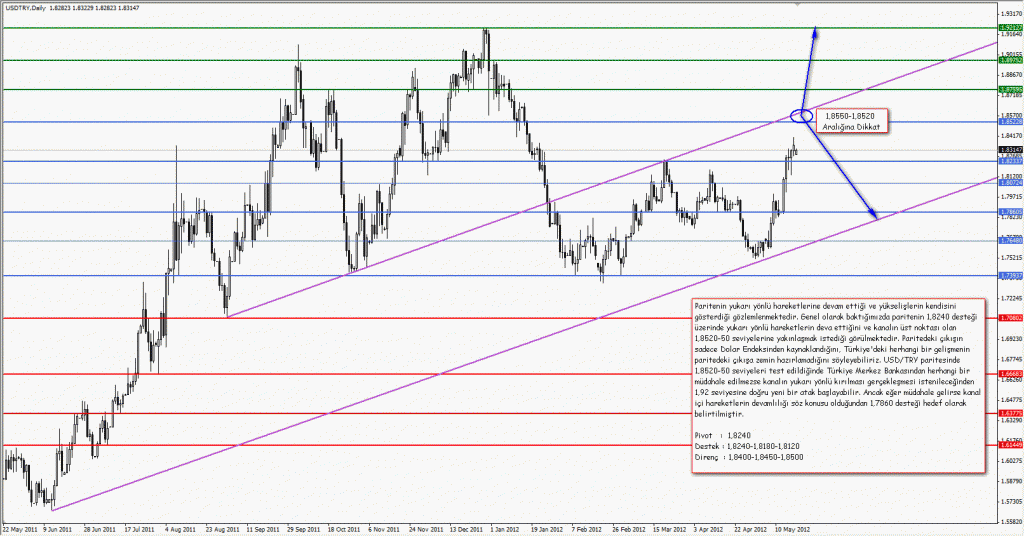Click the 15 Mar 2012 date label

coord(668,529)
